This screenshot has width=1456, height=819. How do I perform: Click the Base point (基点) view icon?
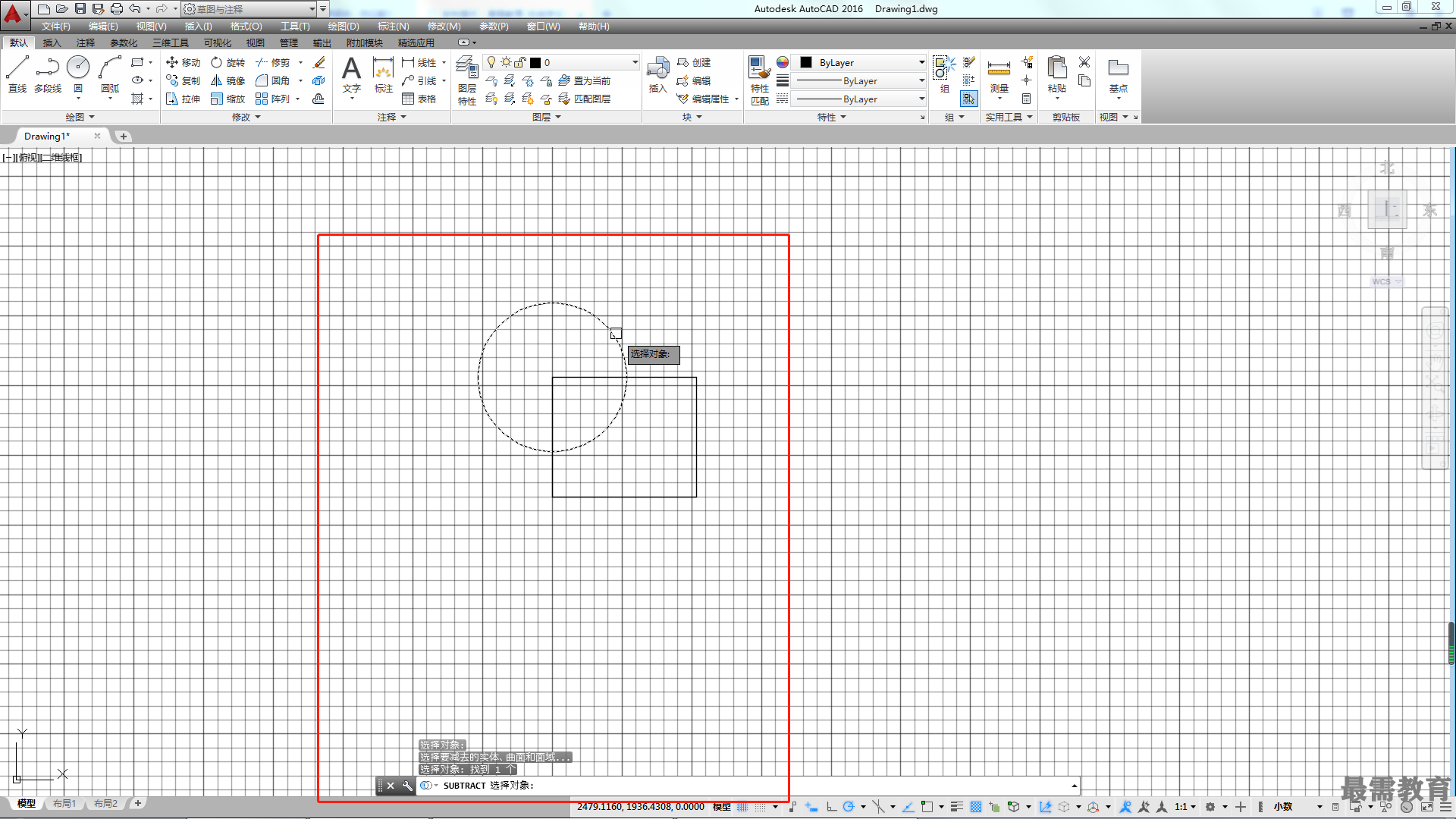[x=1118, y=74]
